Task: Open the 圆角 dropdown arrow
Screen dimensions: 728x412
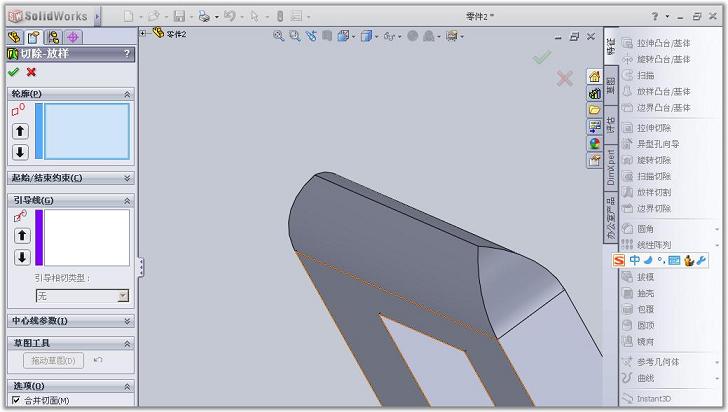Action: click(717, 229)
